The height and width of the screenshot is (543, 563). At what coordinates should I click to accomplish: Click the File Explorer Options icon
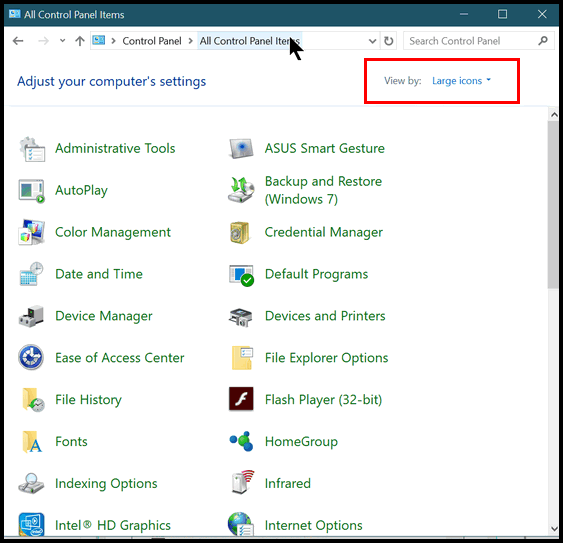tap(242, 358)
